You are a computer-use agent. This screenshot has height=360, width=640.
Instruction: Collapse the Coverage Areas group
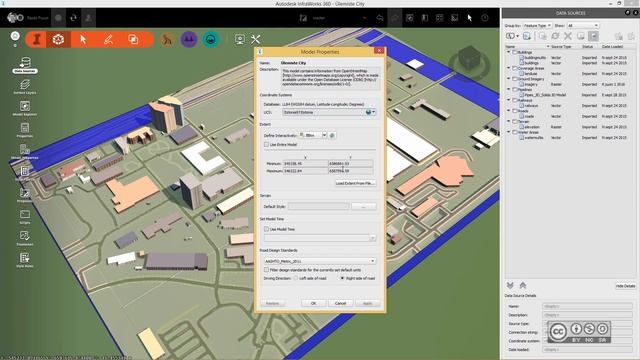[509, 68]
